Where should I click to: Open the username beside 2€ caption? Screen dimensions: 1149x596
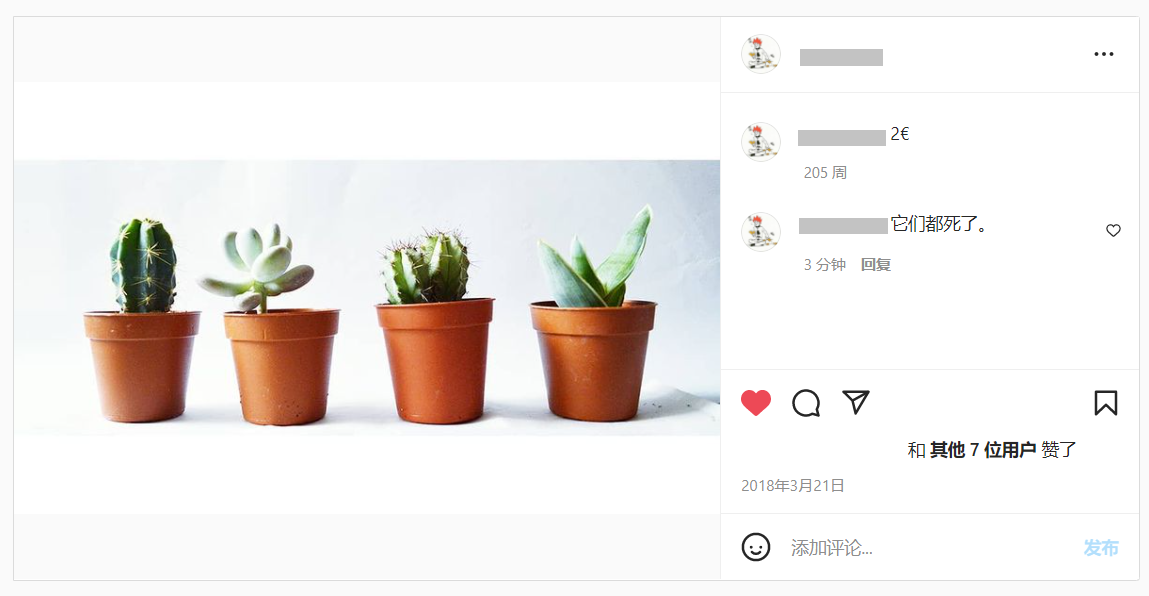click(x=842, y=137)
